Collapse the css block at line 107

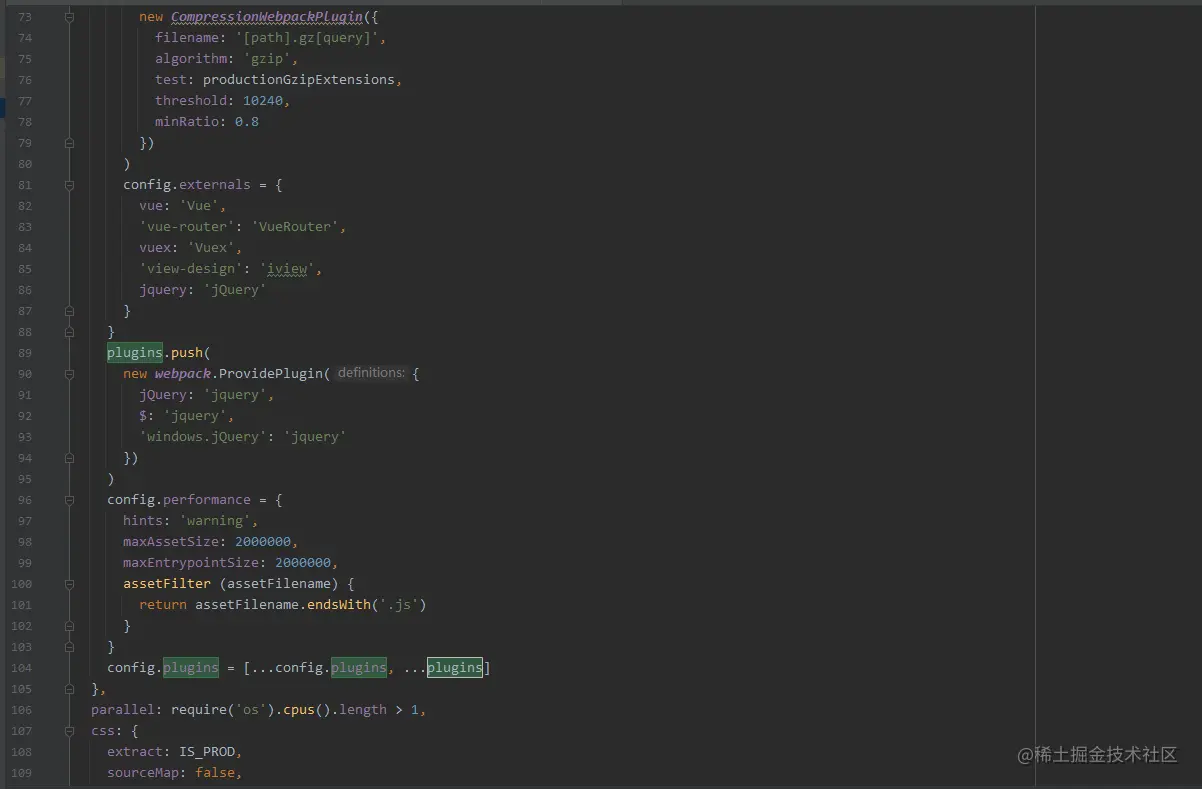69,730
